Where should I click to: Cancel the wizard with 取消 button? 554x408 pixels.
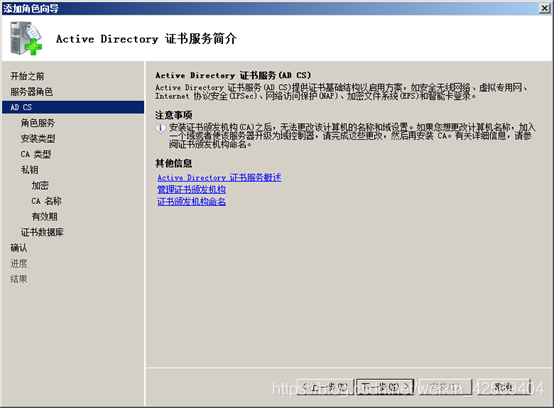503,387
